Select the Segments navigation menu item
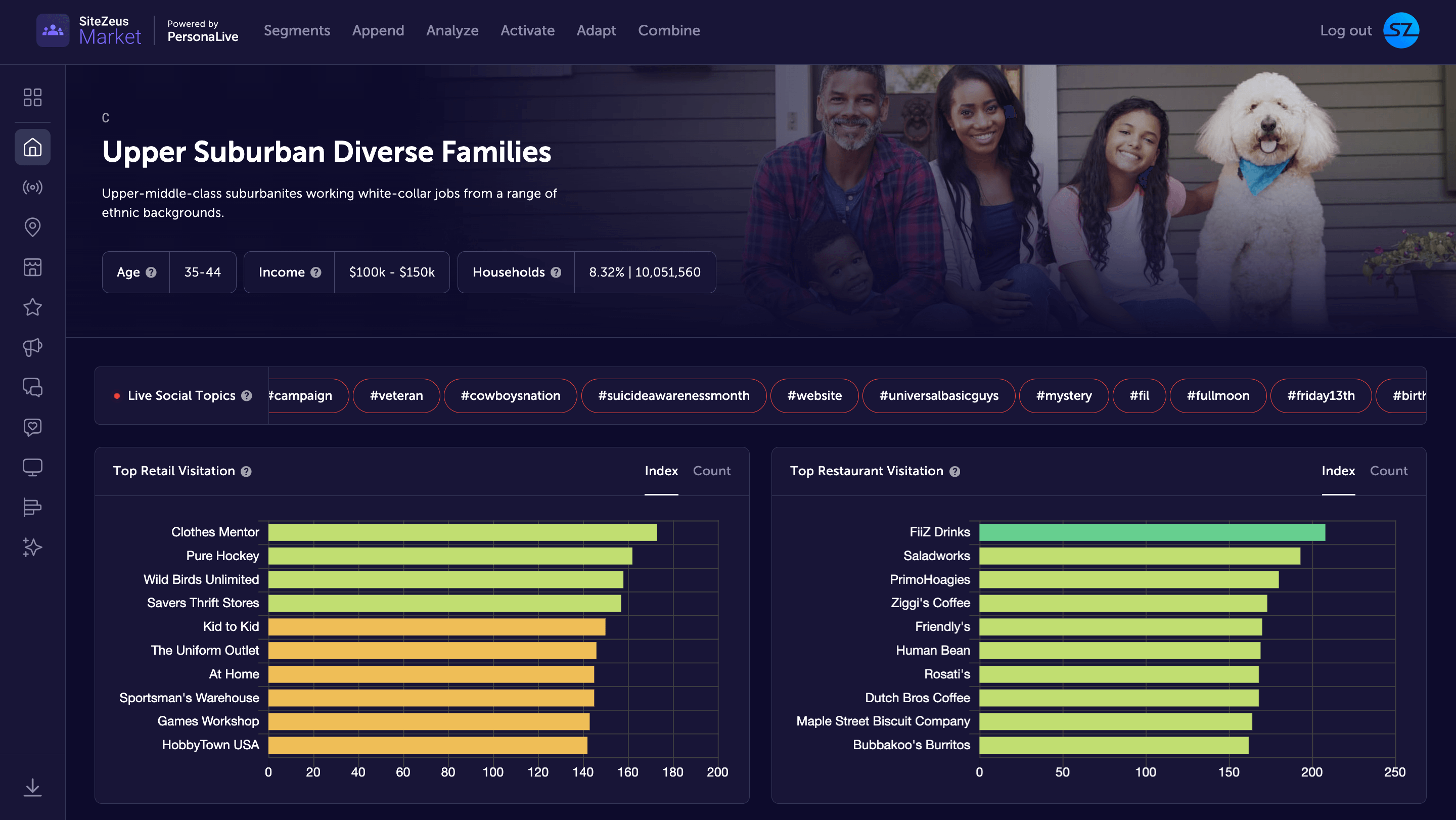Image resolution: width=1456 pixels, height=820 pixels. click(x=297, y=30)
